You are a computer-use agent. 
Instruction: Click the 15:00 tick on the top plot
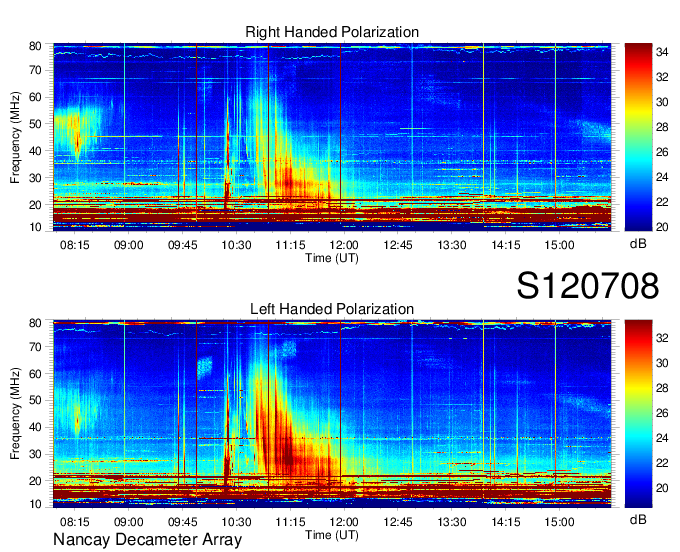[x=559, y=245]
